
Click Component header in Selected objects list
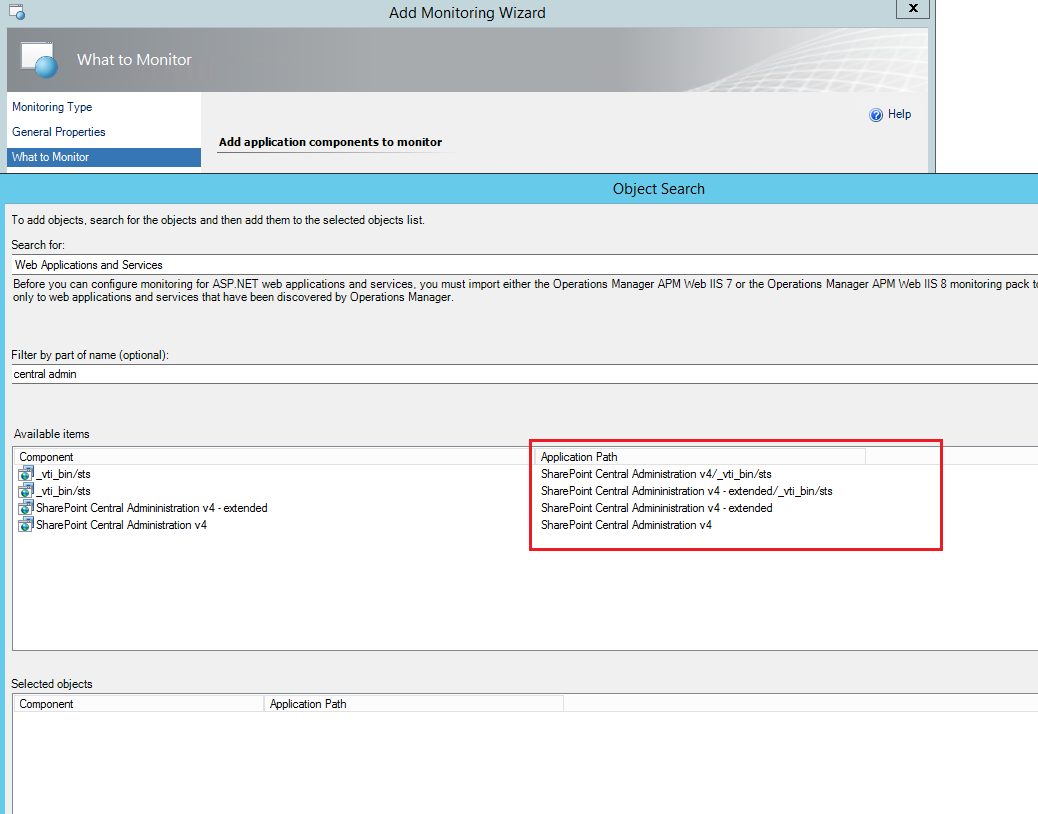[x=138, y=704]
